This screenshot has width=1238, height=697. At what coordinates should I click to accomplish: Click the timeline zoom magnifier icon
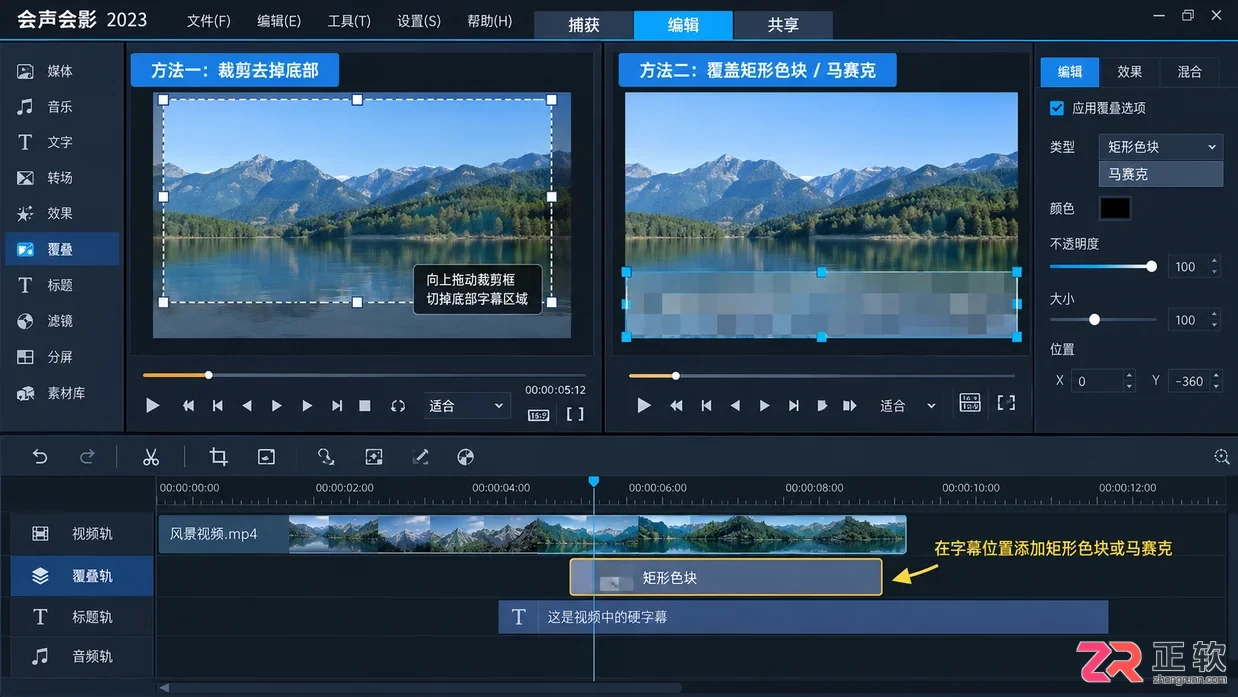pos(1221,456)
